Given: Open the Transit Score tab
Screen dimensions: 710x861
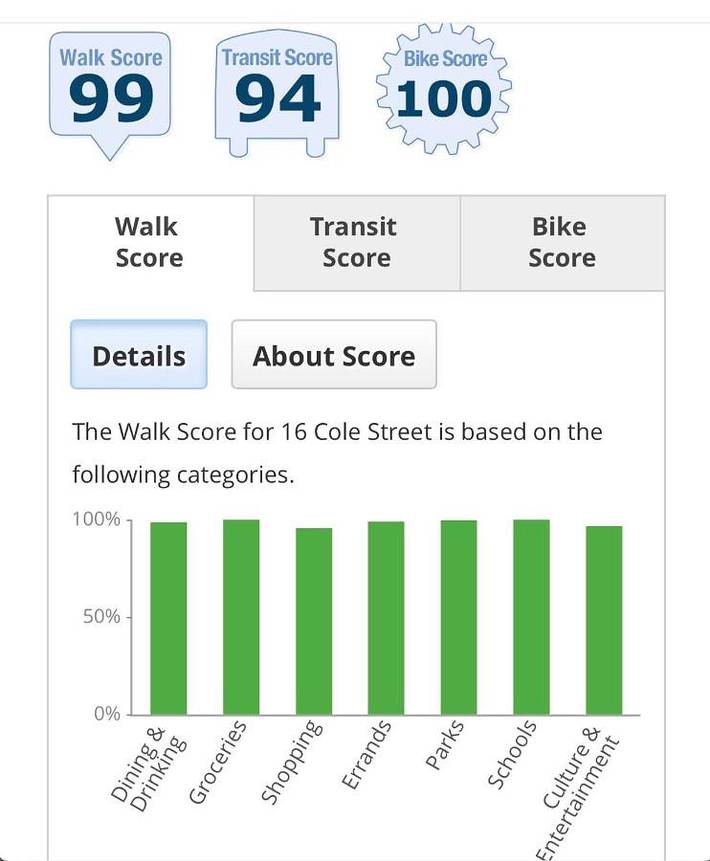Looking at the screenshot, I should tap(356, 243).
